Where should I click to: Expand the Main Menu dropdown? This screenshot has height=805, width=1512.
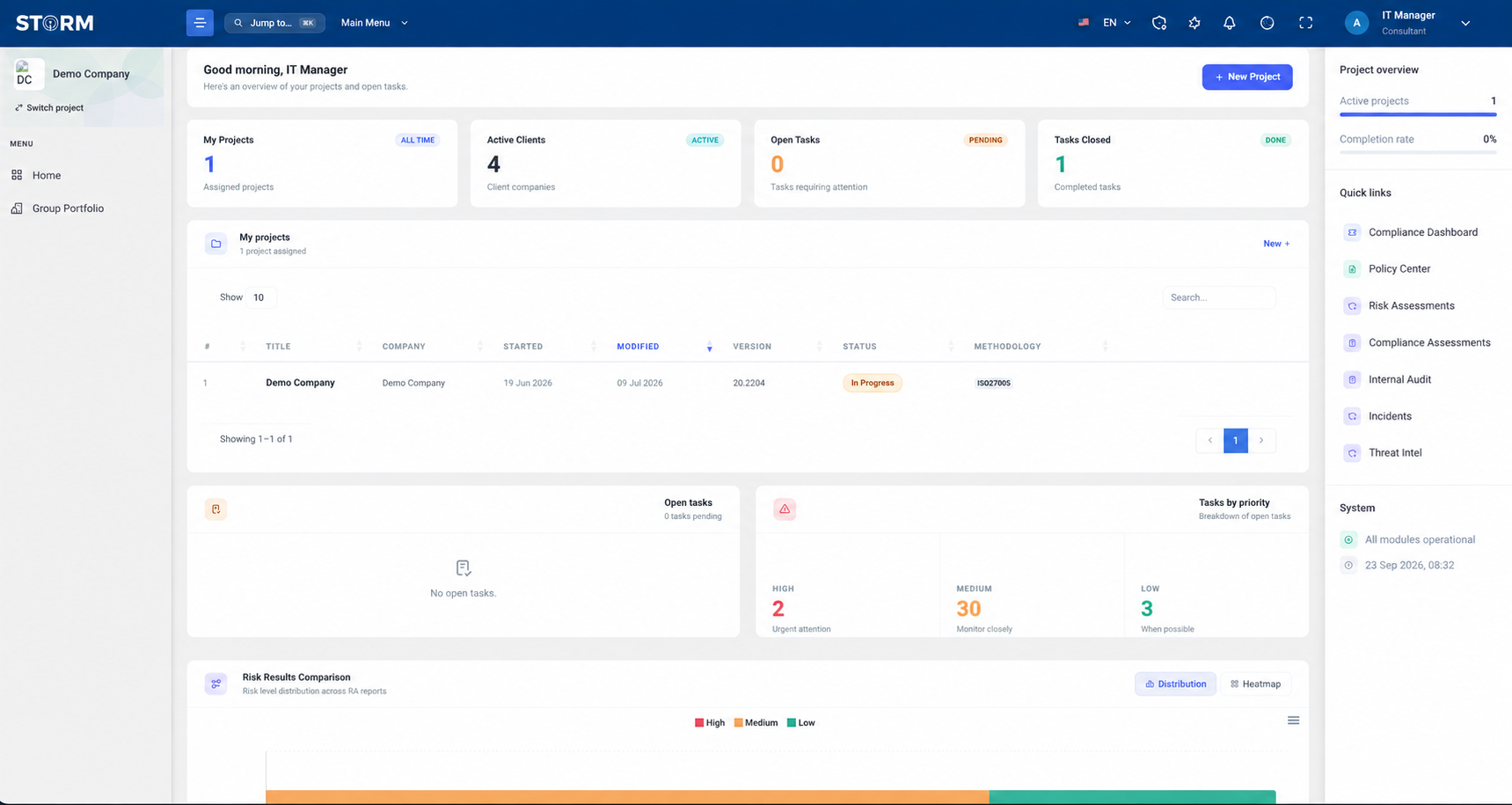(374, 23)
